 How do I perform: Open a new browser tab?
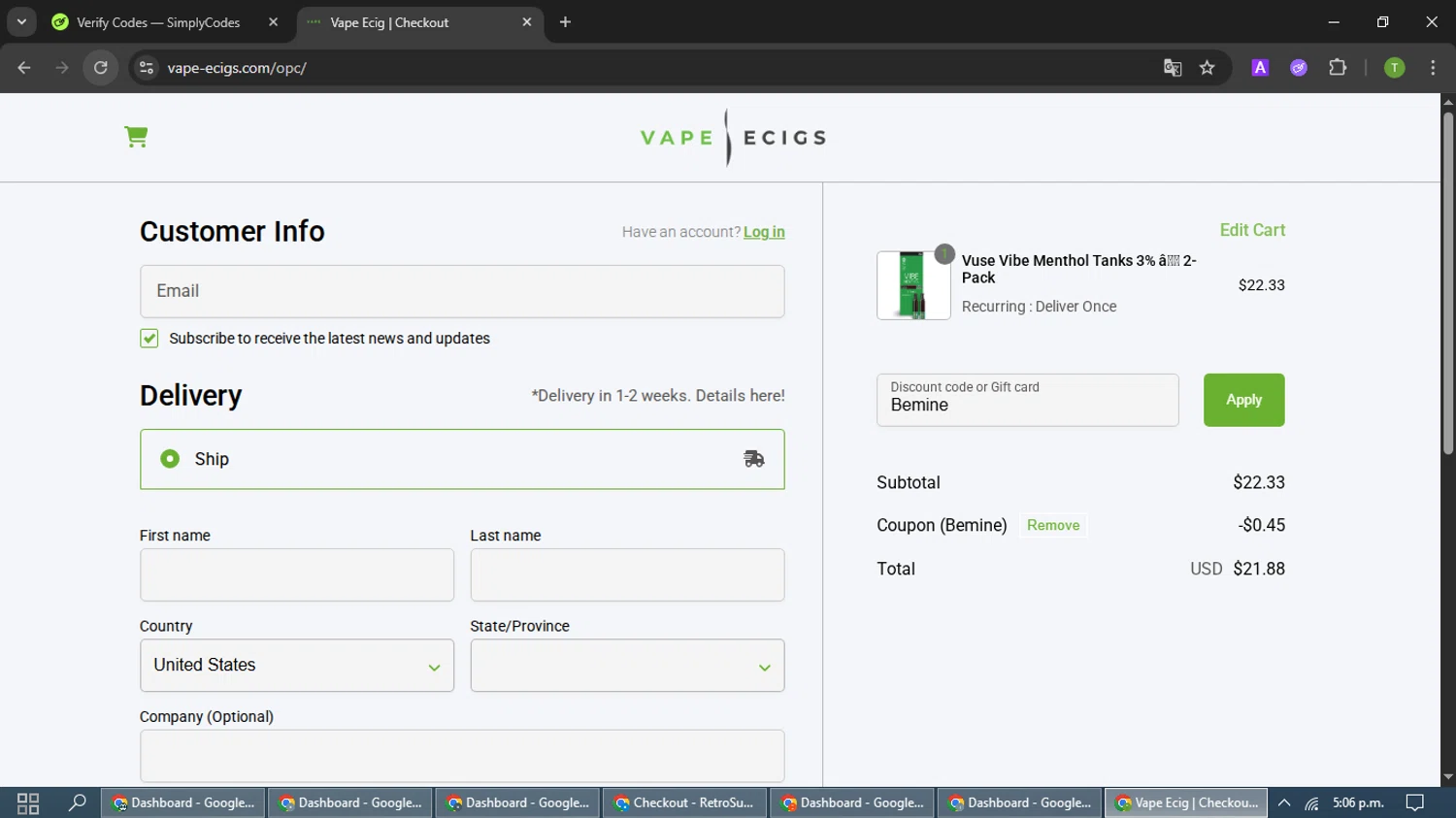(x=565, y=22)
